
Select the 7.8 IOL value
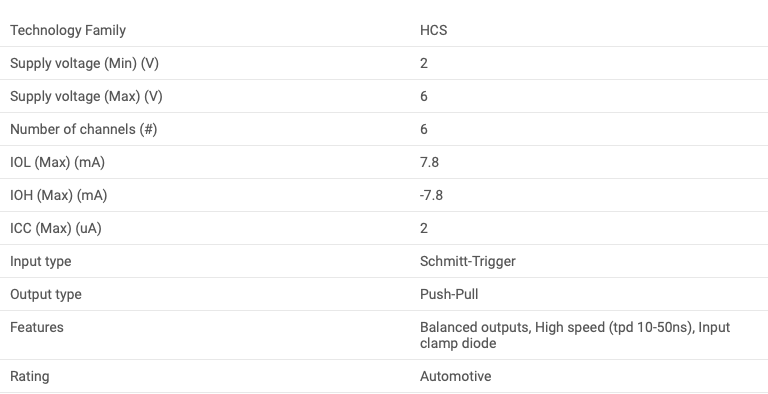(429, 162)
